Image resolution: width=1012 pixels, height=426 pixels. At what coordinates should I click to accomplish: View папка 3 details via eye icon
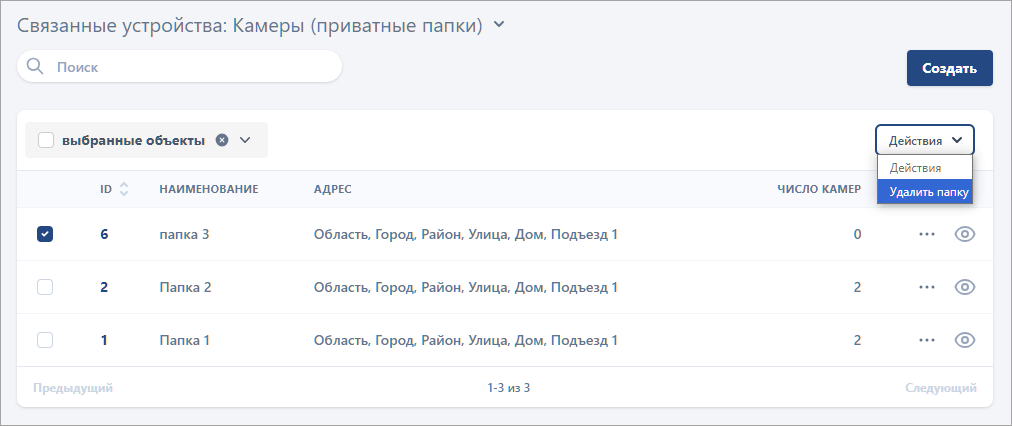(964, 234)
